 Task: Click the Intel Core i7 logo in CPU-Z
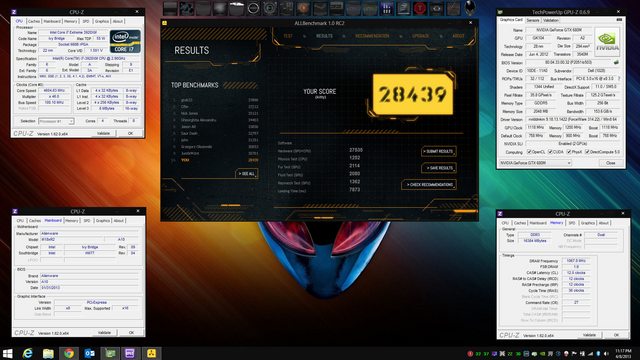tap(125, 41)
